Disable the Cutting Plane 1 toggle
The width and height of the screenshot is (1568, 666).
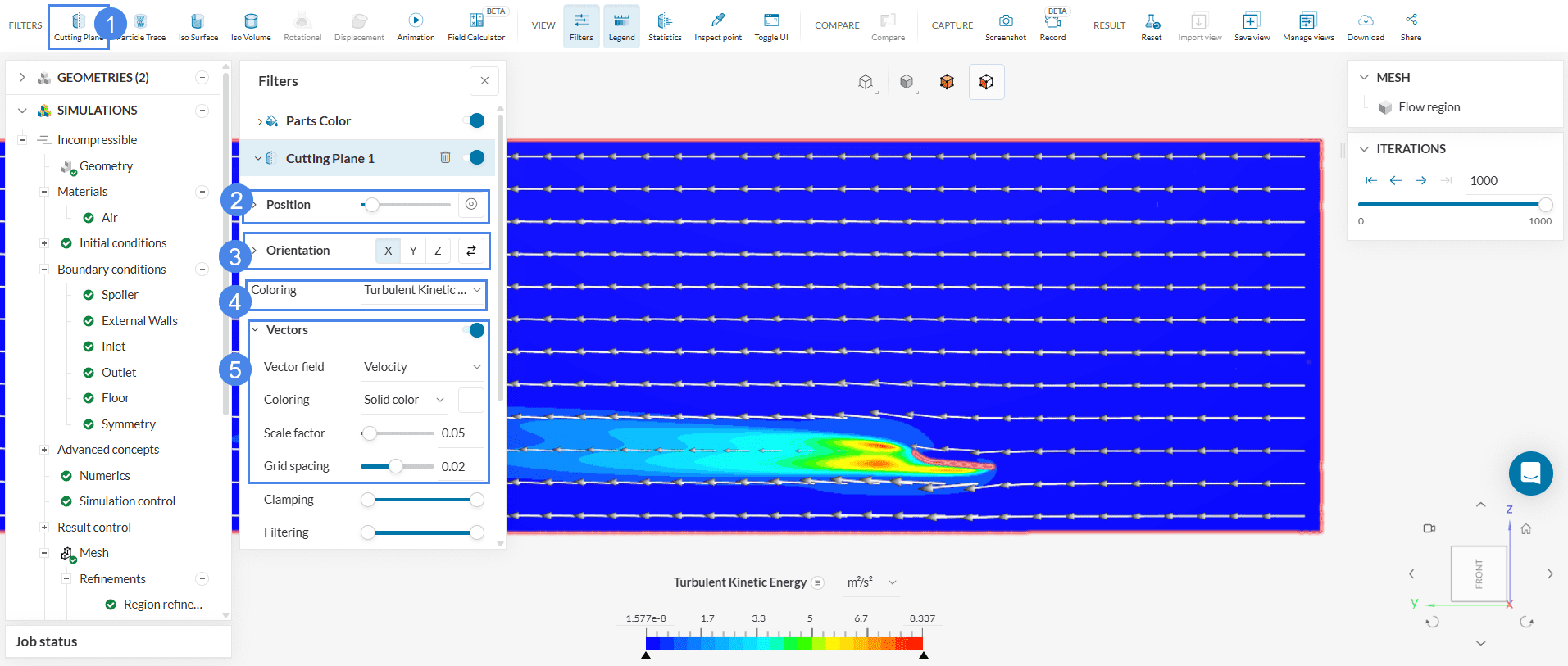475,158
